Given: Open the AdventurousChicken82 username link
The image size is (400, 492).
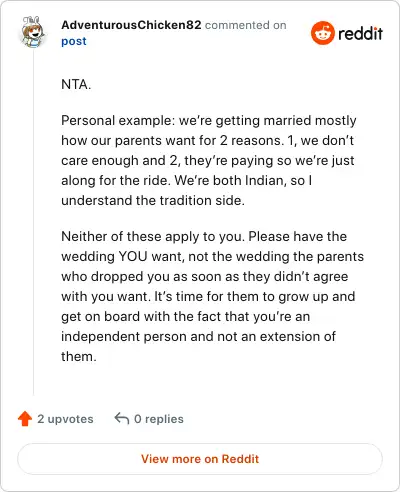Looking at the screenshot, I should click(x=131, y=25).
